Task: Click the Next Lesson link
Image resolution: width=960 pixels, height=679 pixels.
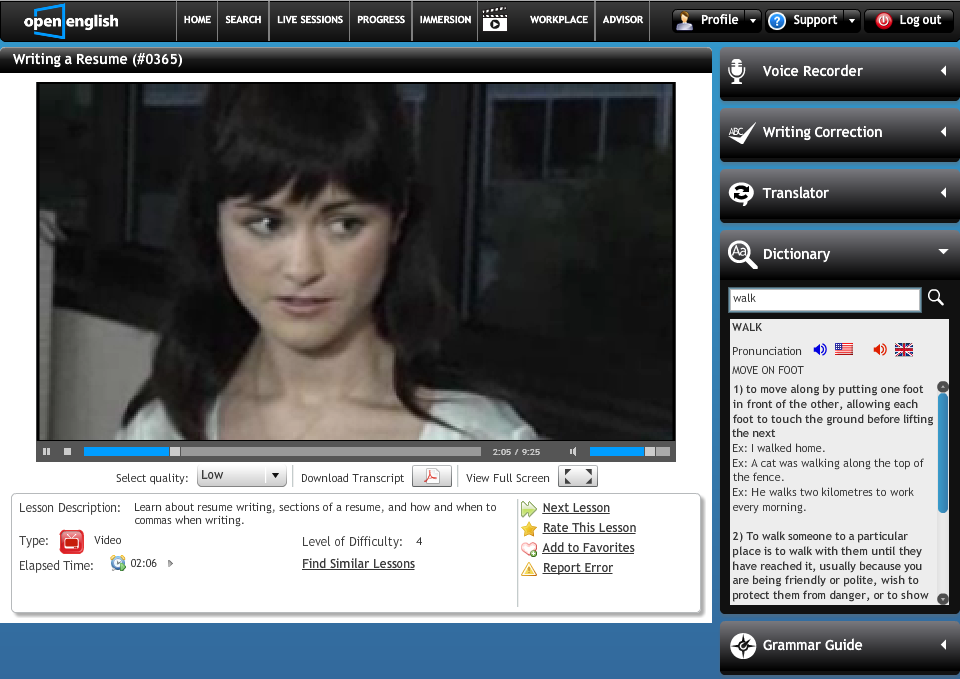Action: coord(576,508)
